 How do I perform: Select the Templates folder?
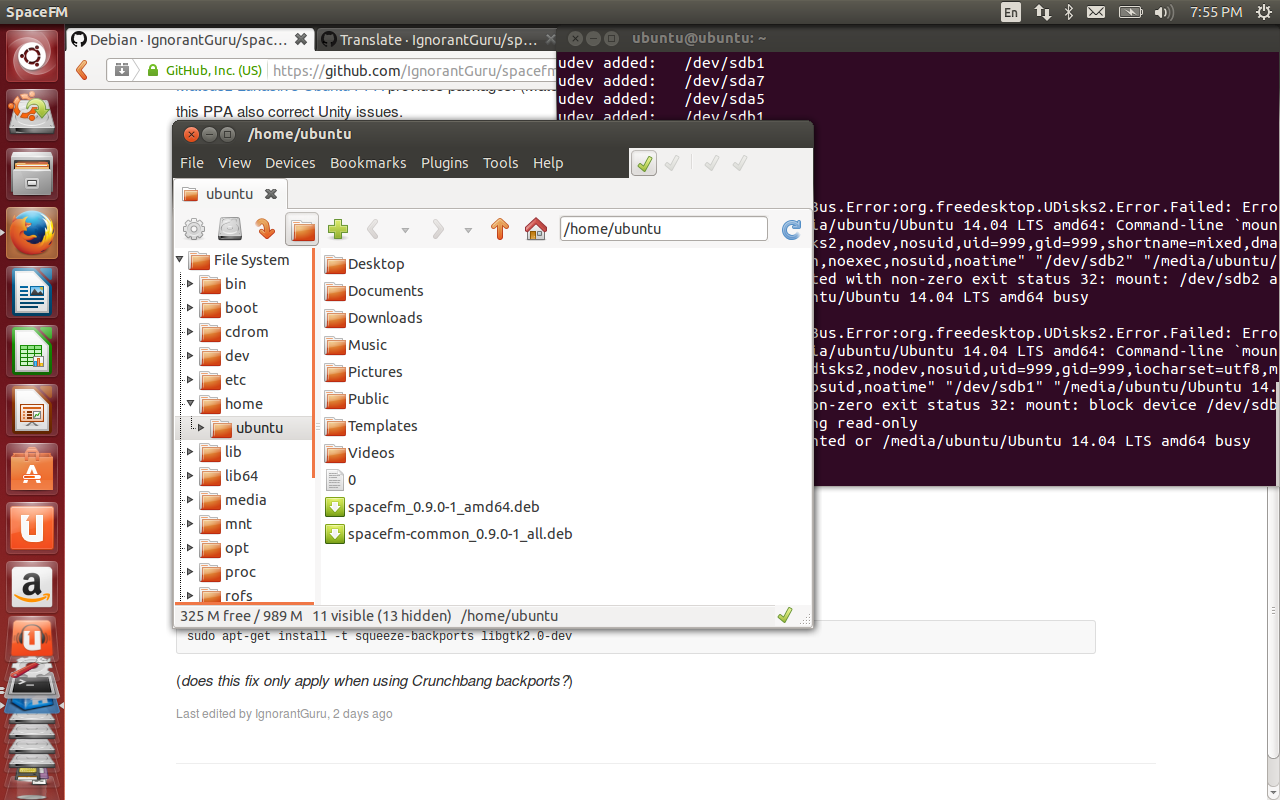point(371,426)
